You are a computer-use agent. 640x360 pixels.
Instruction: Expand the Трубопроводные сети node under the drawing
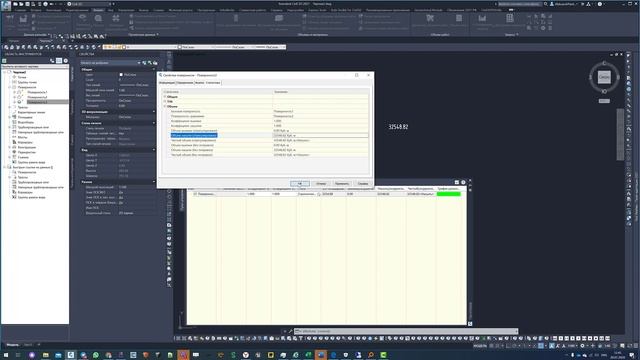[9, 127]
